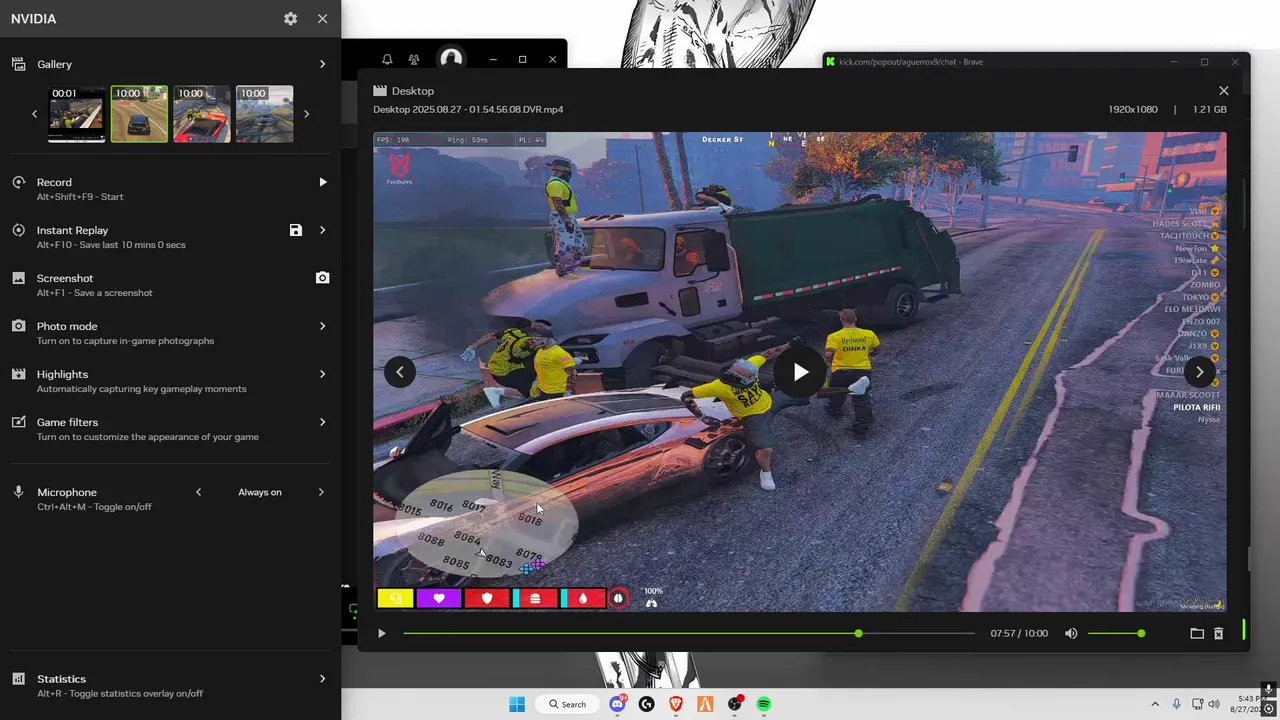Click the 07:57 / 10:00 time readout
Screen dimensions: 1280x720
(1019, 633)
